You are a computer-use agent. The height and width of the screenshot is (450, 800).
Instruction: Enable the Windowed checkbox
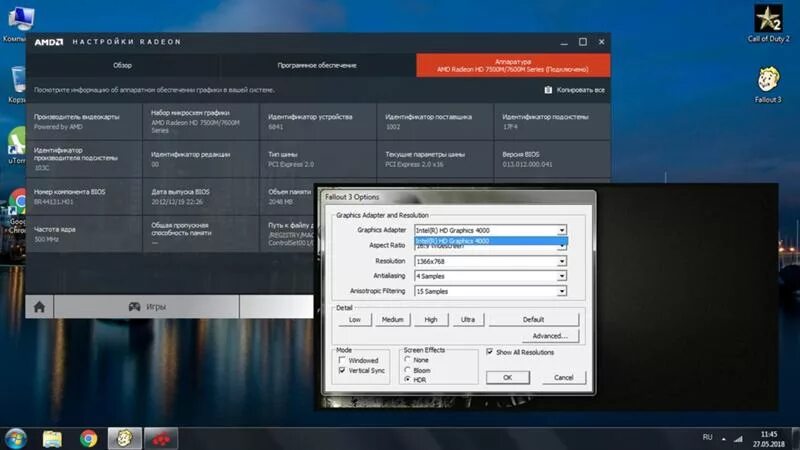(x=342, y=360)
